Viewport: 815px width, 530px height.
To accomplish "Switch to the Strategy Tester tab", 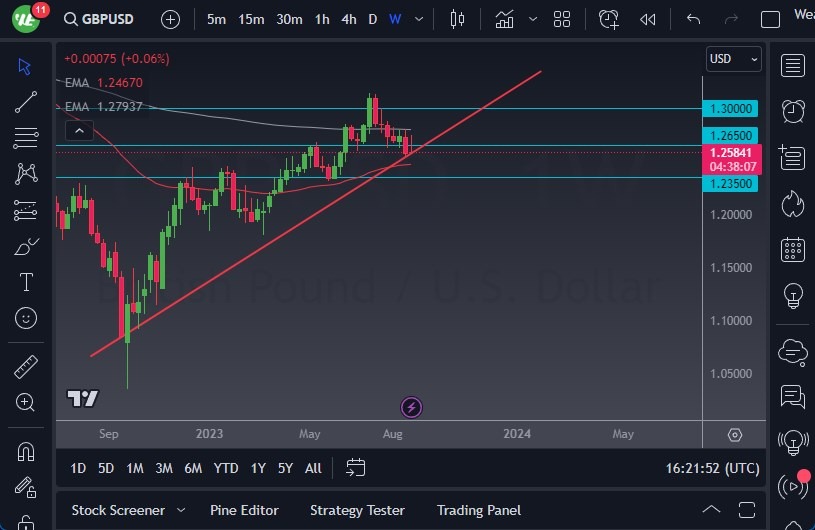I will [x=357, y=510].
